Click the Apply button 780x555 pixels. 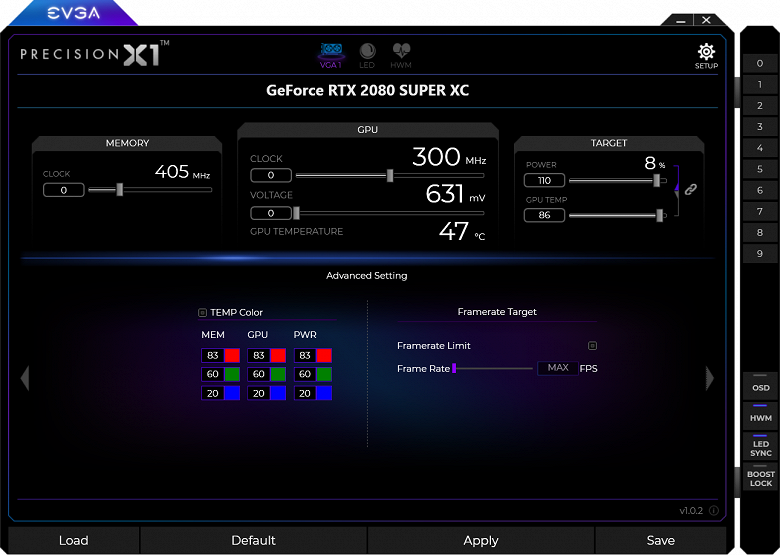coord(481,540)
